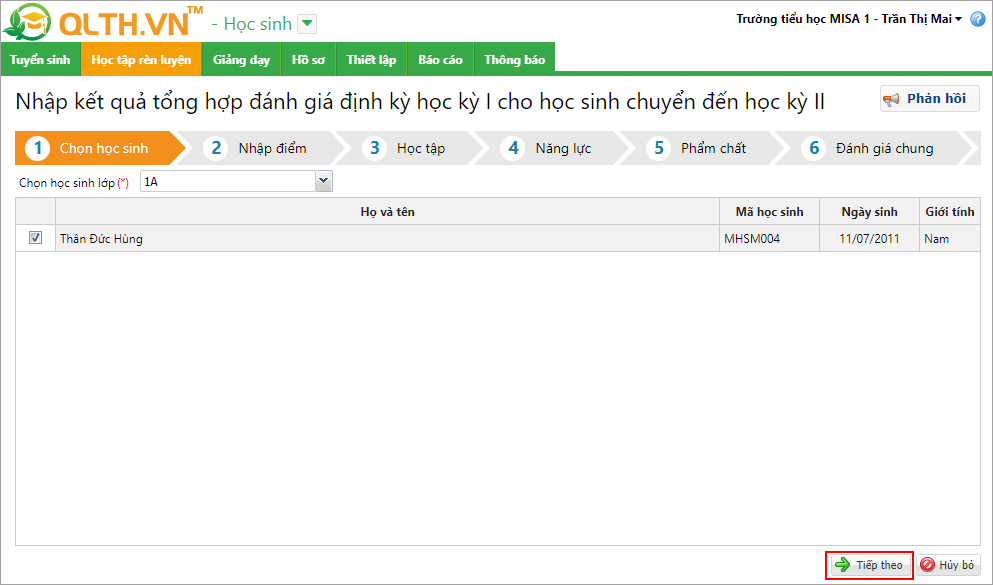This screenshot has width=993, height=585.
Task: Switch to the Giảng dạy tab
Action: coord(241,60)
